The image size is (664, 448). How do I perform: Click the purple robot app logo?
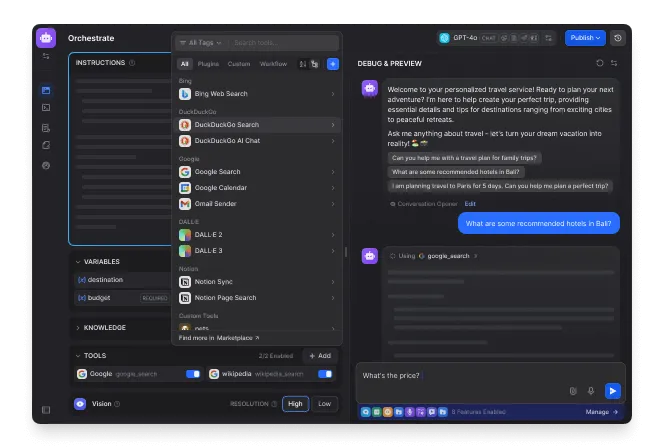coord(46,38)
